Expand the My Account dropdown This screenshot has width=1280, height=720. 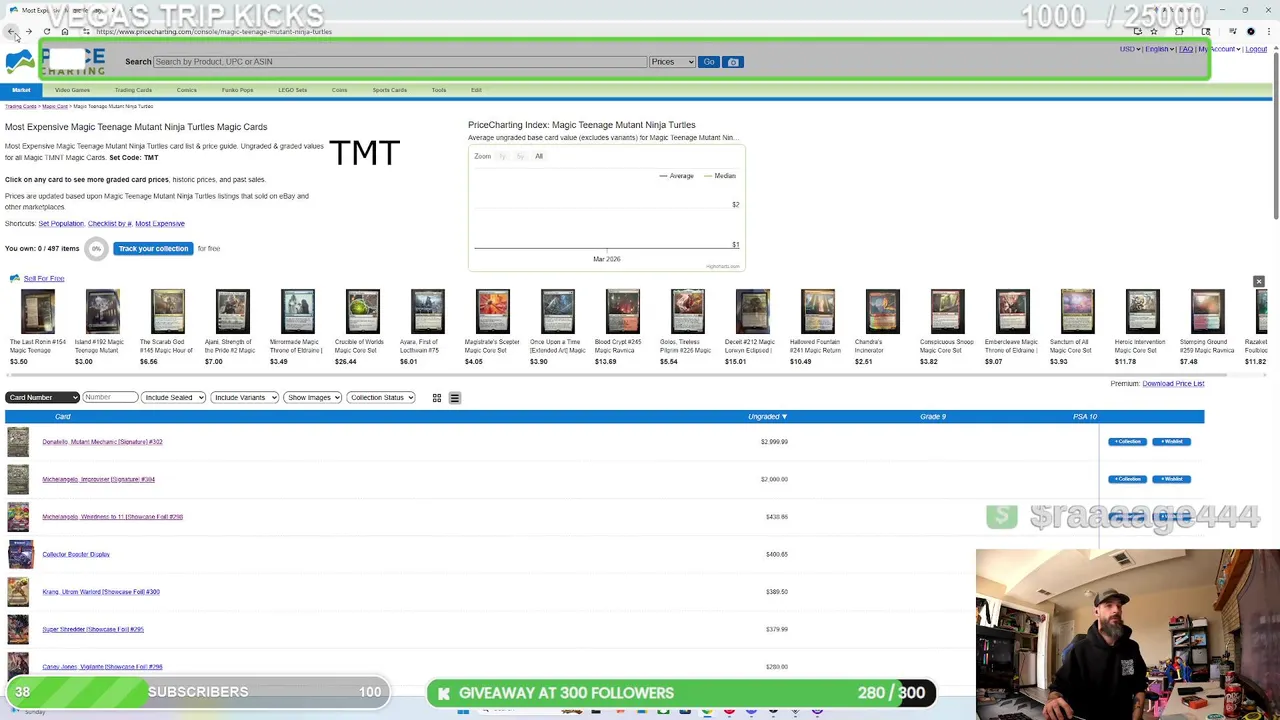tap(1220, 49)
